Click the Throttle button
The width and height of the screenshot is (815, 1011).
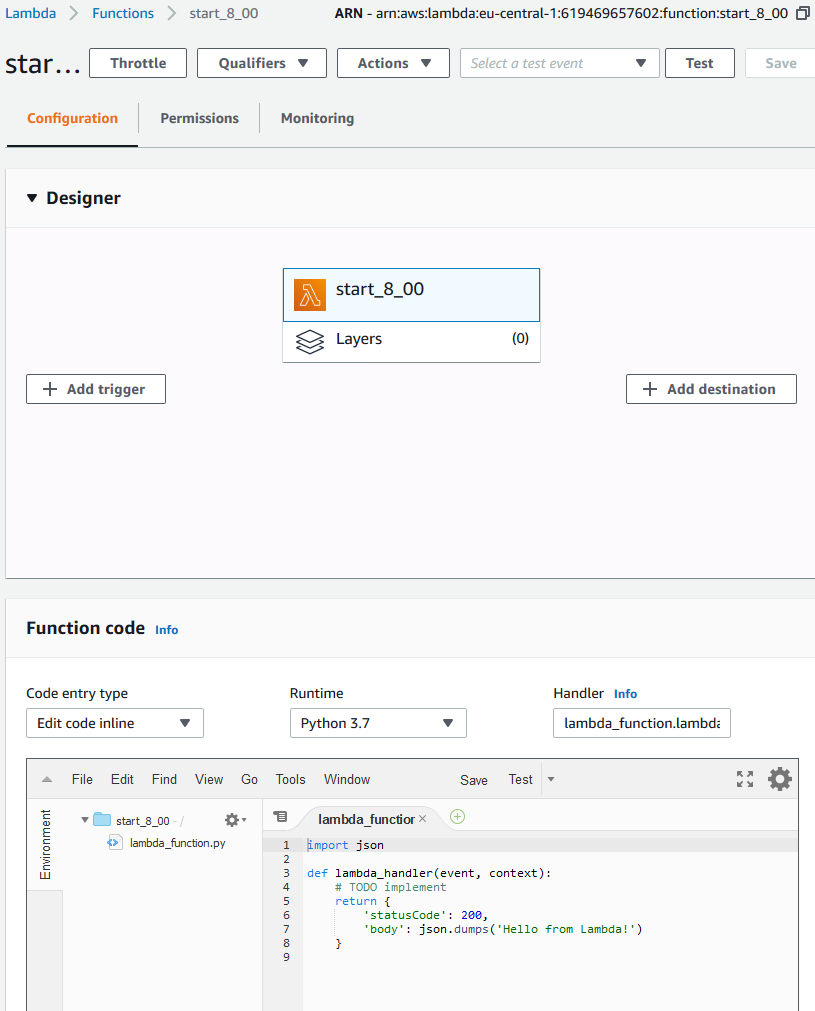[x=138, y=63]
